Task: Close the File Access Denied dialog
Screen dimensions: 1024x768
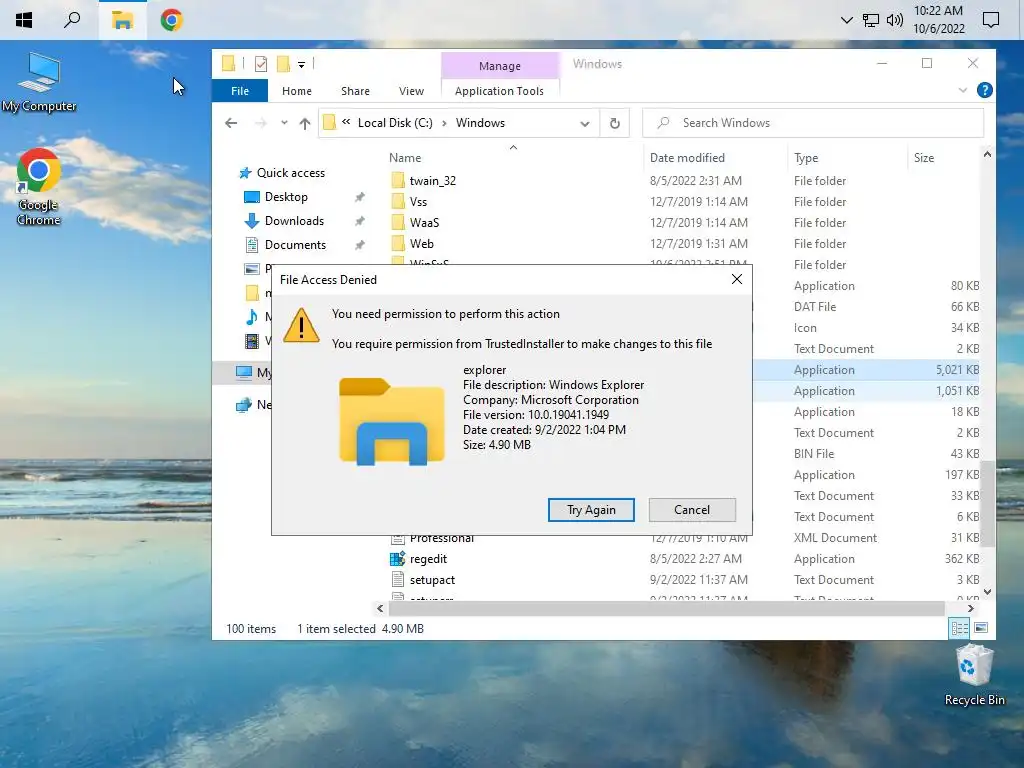Action: point(737,280)
